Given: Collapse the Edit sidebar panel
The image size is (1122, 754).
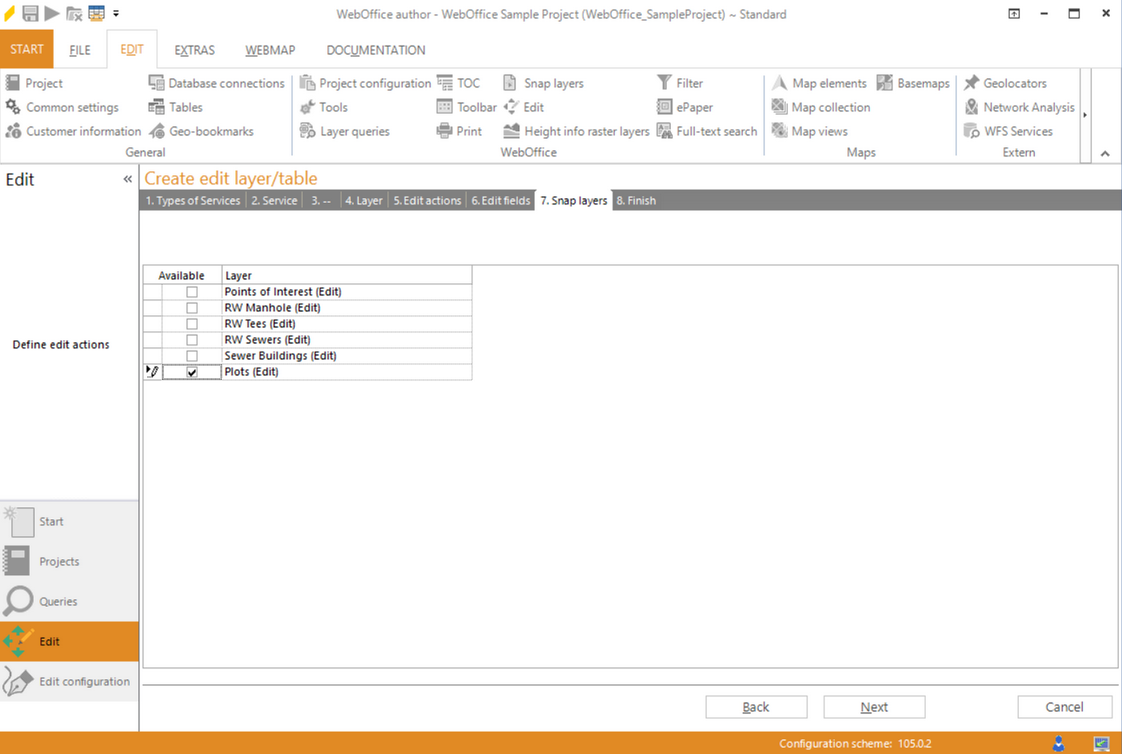Looking at the screenshot, I should pos(127,179).
